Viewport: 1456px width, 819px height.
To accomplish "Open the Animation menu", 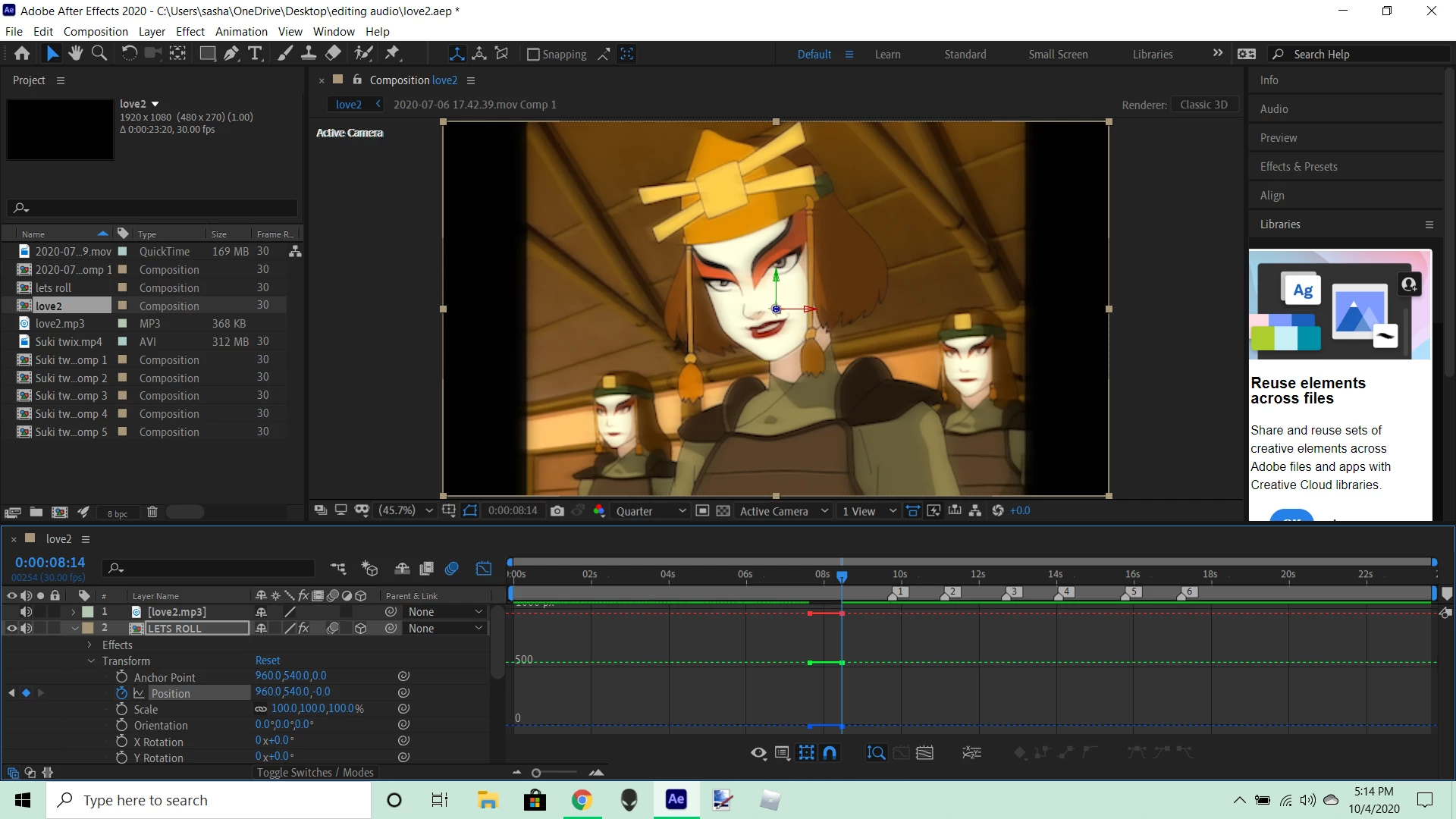I will pyautogui.click(x=241, y=32).
